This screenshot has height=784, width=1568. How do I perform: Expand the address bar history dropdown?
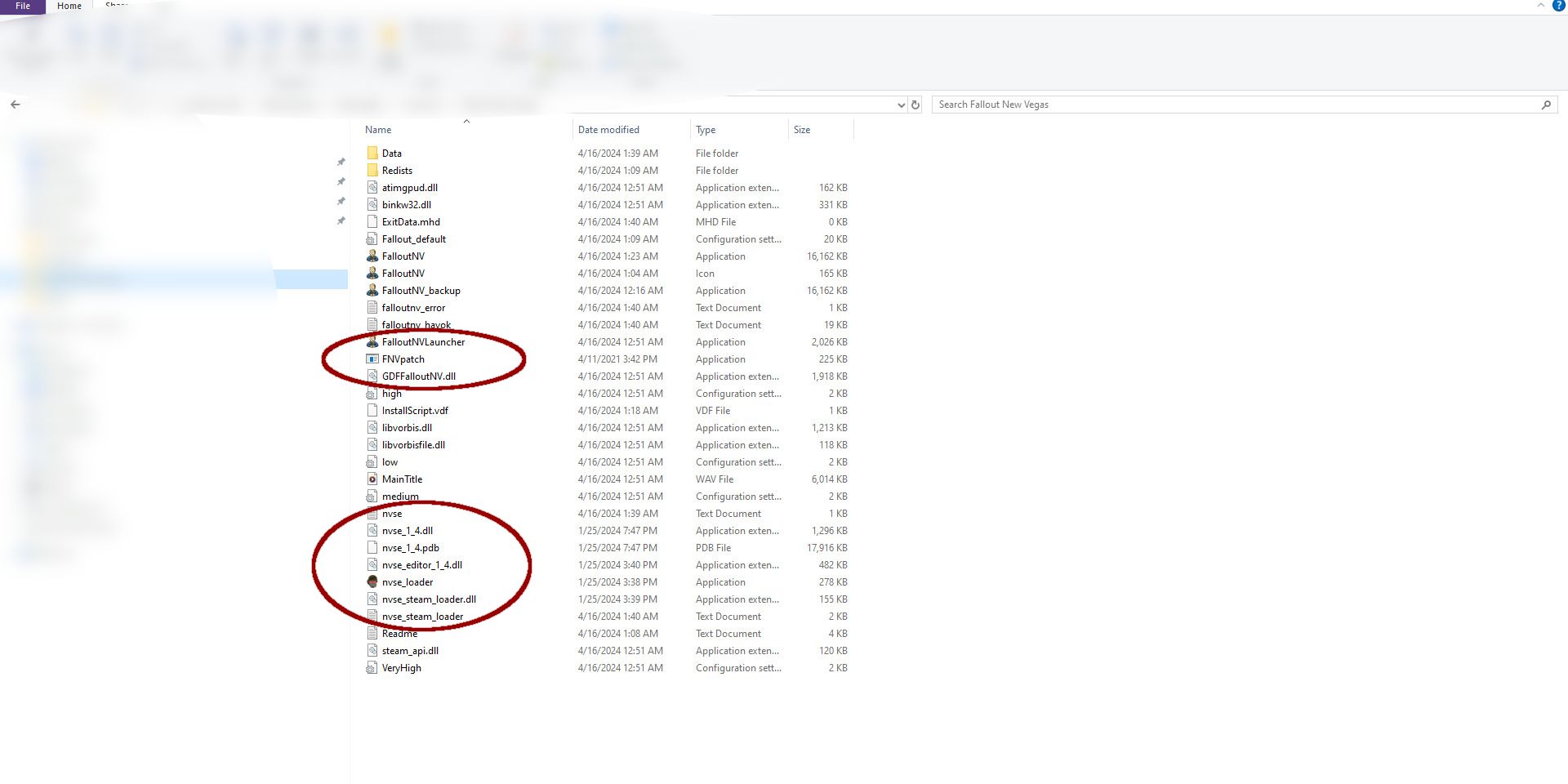901,105
